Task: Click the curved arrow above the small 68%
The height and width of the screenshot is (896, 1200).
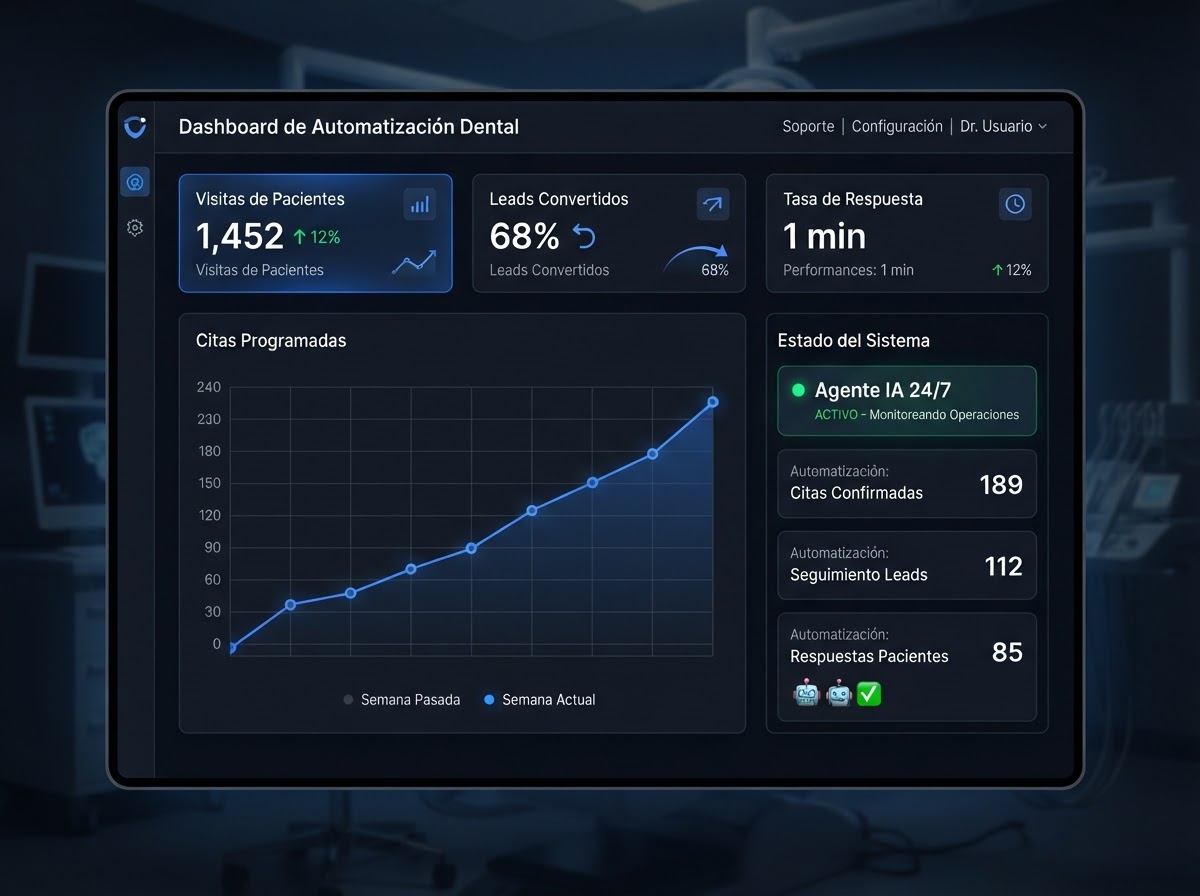Action: (x=696, y=257)
